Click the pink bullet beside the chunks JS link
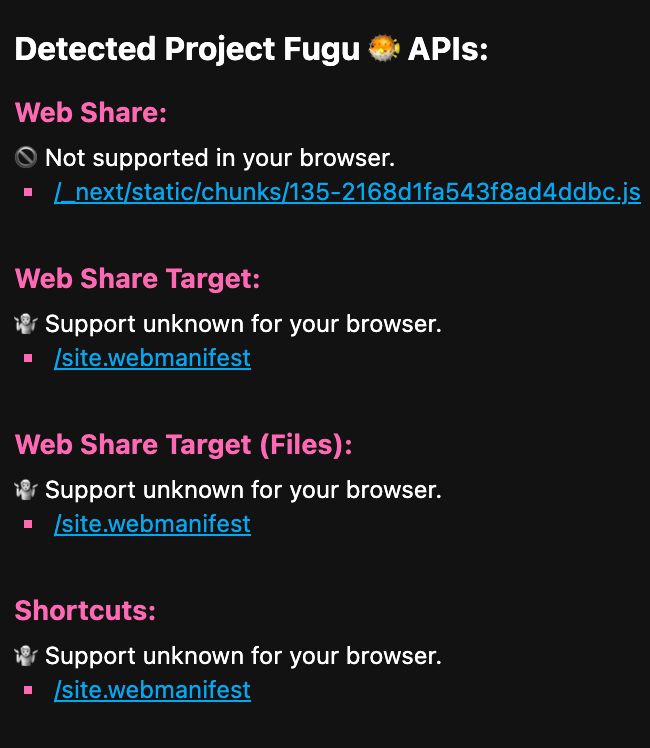The height and width of the screenshot is (748, 650). pos(28,192)
